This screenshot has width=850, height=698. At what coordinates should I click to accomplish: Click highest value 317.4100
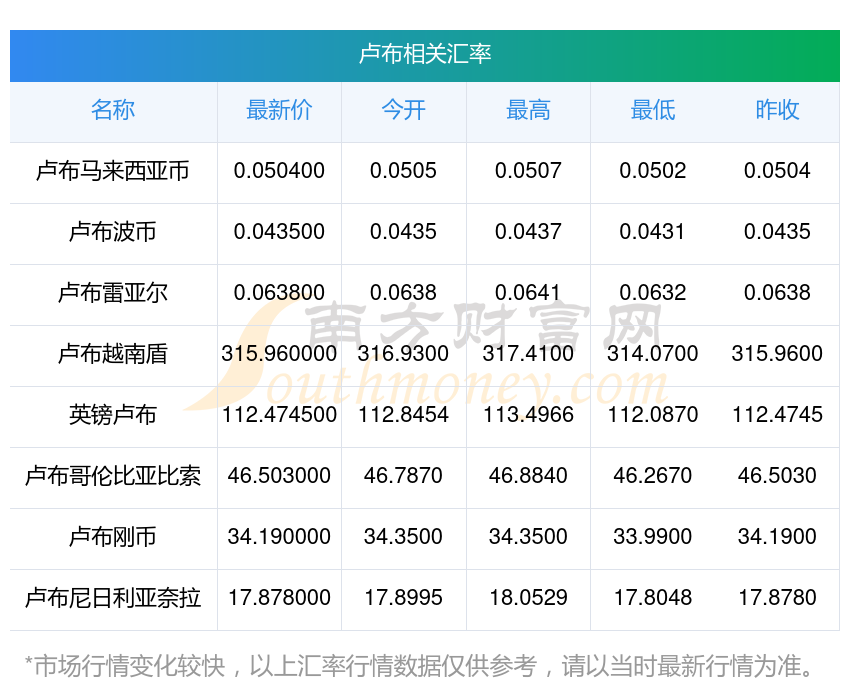coord(528,354)
